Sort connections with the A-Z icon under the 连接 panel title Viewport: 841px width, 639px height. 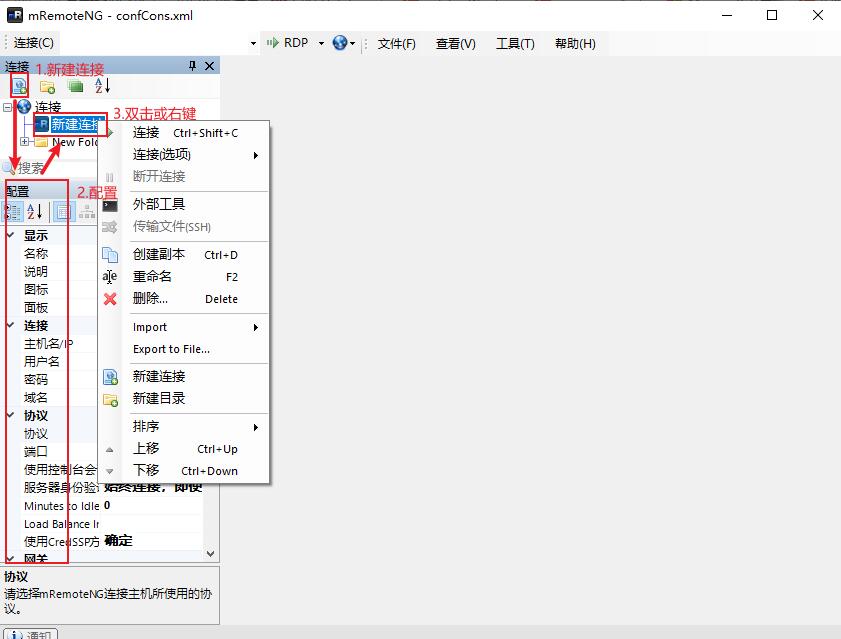pos(102,85)
